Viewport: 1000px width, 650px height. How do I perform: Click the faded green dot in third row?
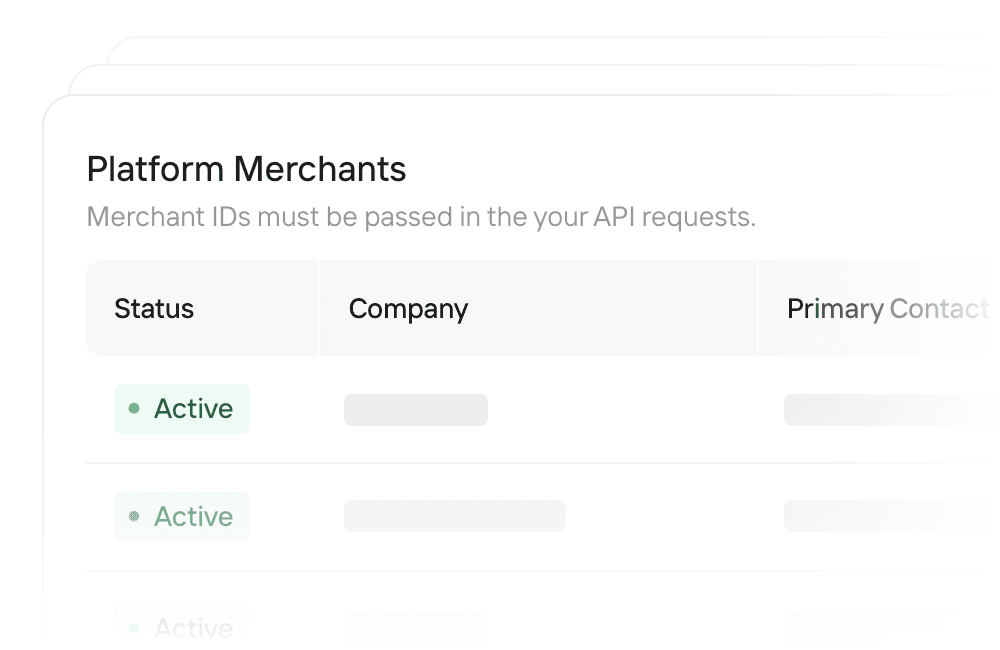(134, 628)
